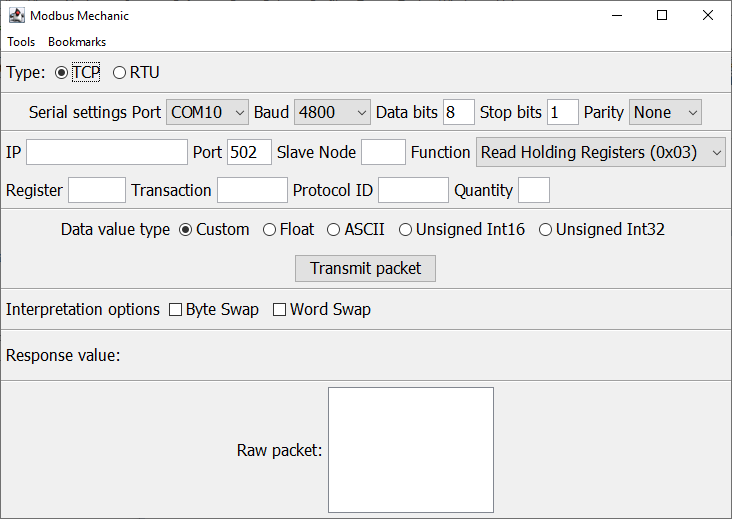Maximize the Modbus Mechanic window
Viewport: 732px width, 519px height.
point(662,15)
